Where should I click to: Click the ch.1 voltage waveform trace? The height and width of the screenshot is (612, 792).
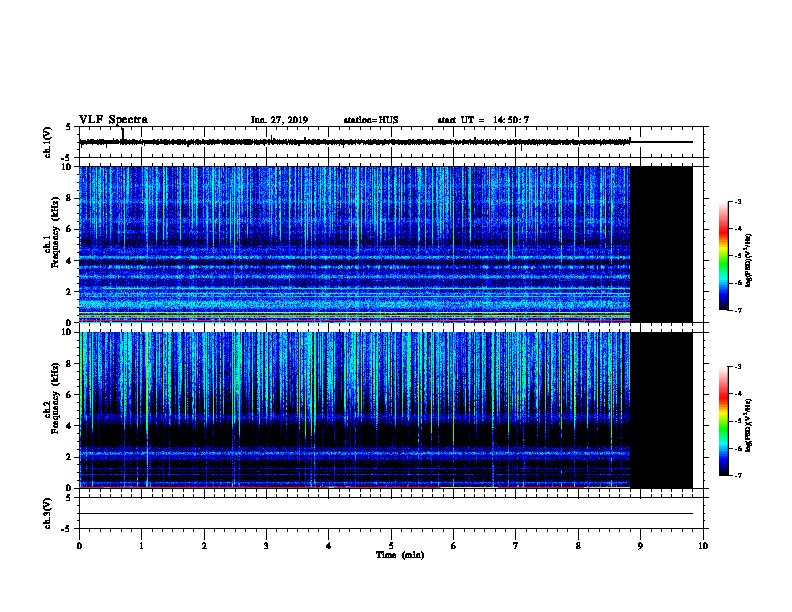pyautogui.click(x=385, y=142)
